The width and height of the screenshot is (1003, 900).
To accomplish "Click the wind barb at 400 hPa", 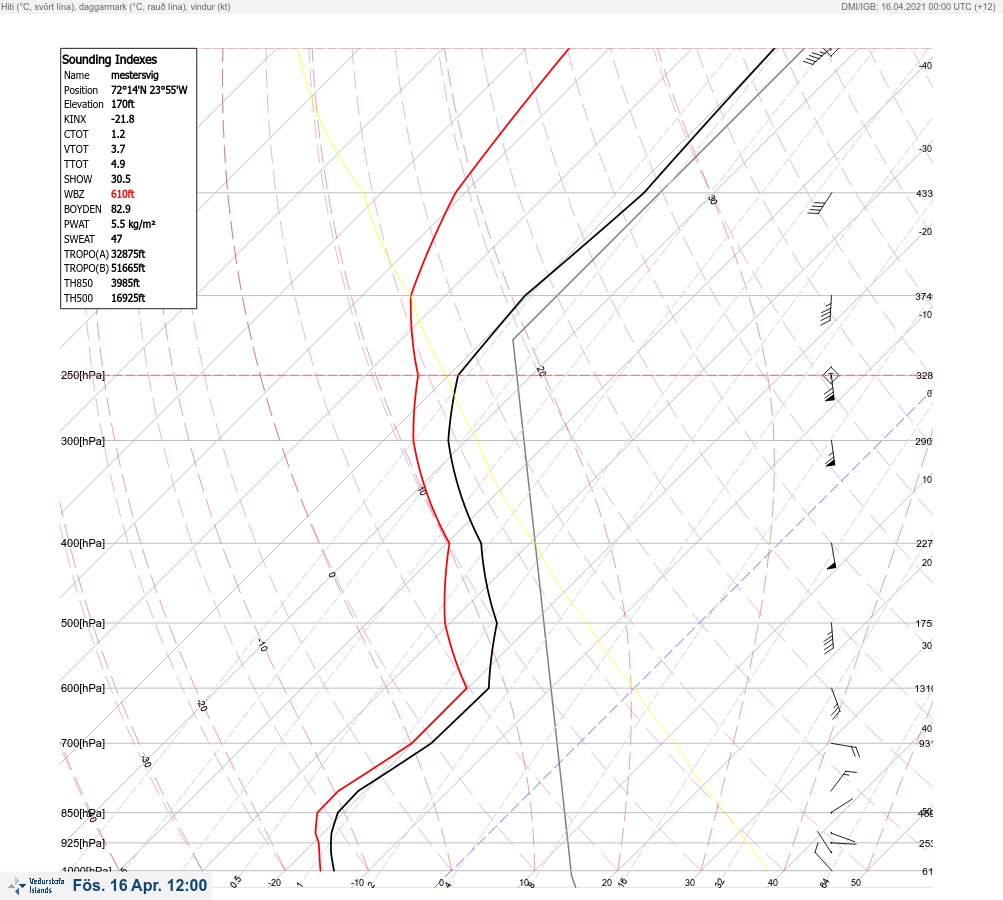I will point(832,556).
